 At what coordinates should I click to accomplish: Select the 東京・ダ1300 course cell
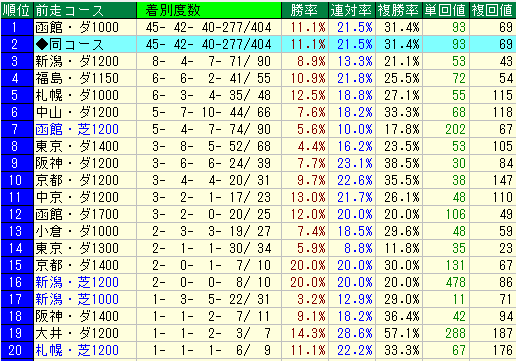[x=85, y=248]
